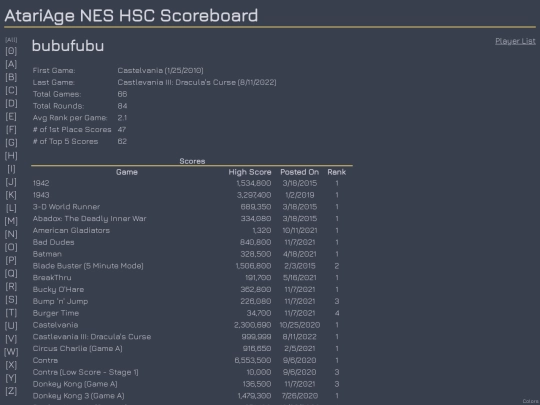
Task: Filter games by letter [L]
Action: [x=11, y=208]
